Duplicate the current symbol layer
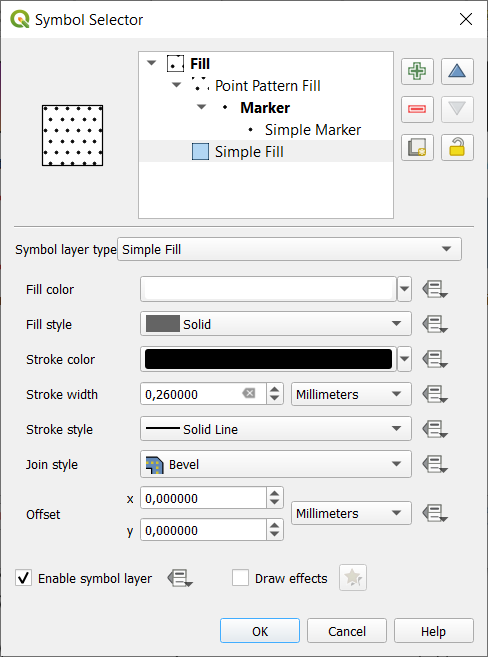The height and width of the screenshot is (657, 488). click(417, 147)
